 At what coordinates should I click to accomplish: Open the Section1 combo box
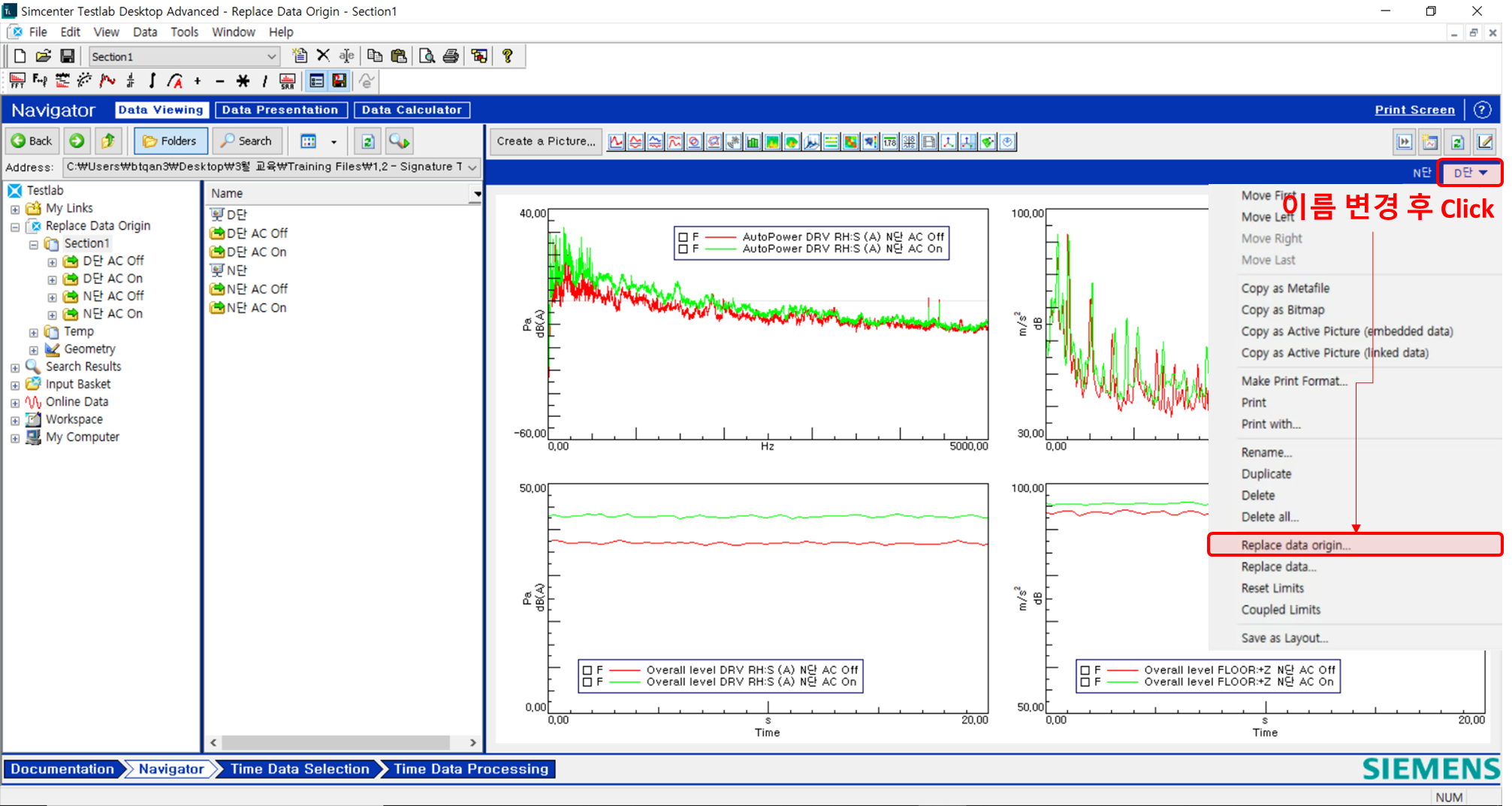click(x=184, y=56)
